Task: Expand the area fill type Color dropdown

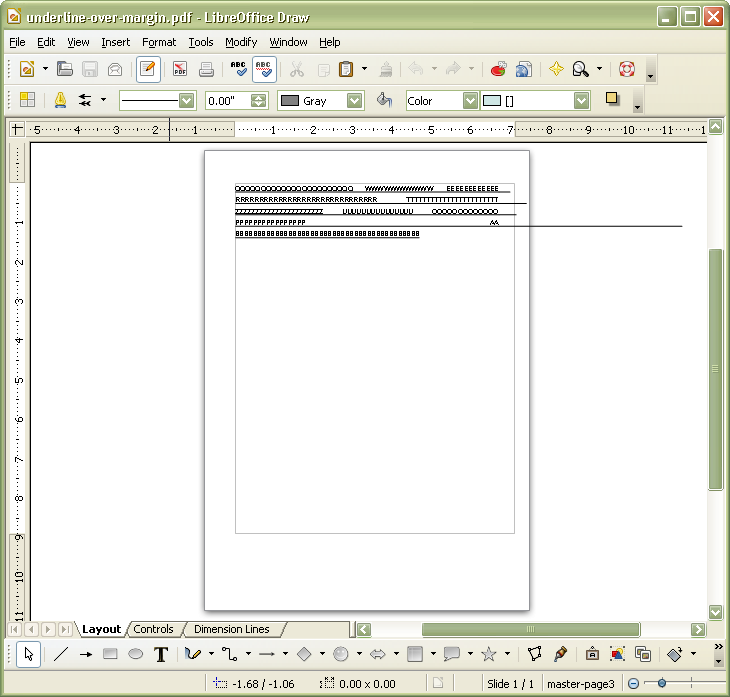Action: [470, 101]
